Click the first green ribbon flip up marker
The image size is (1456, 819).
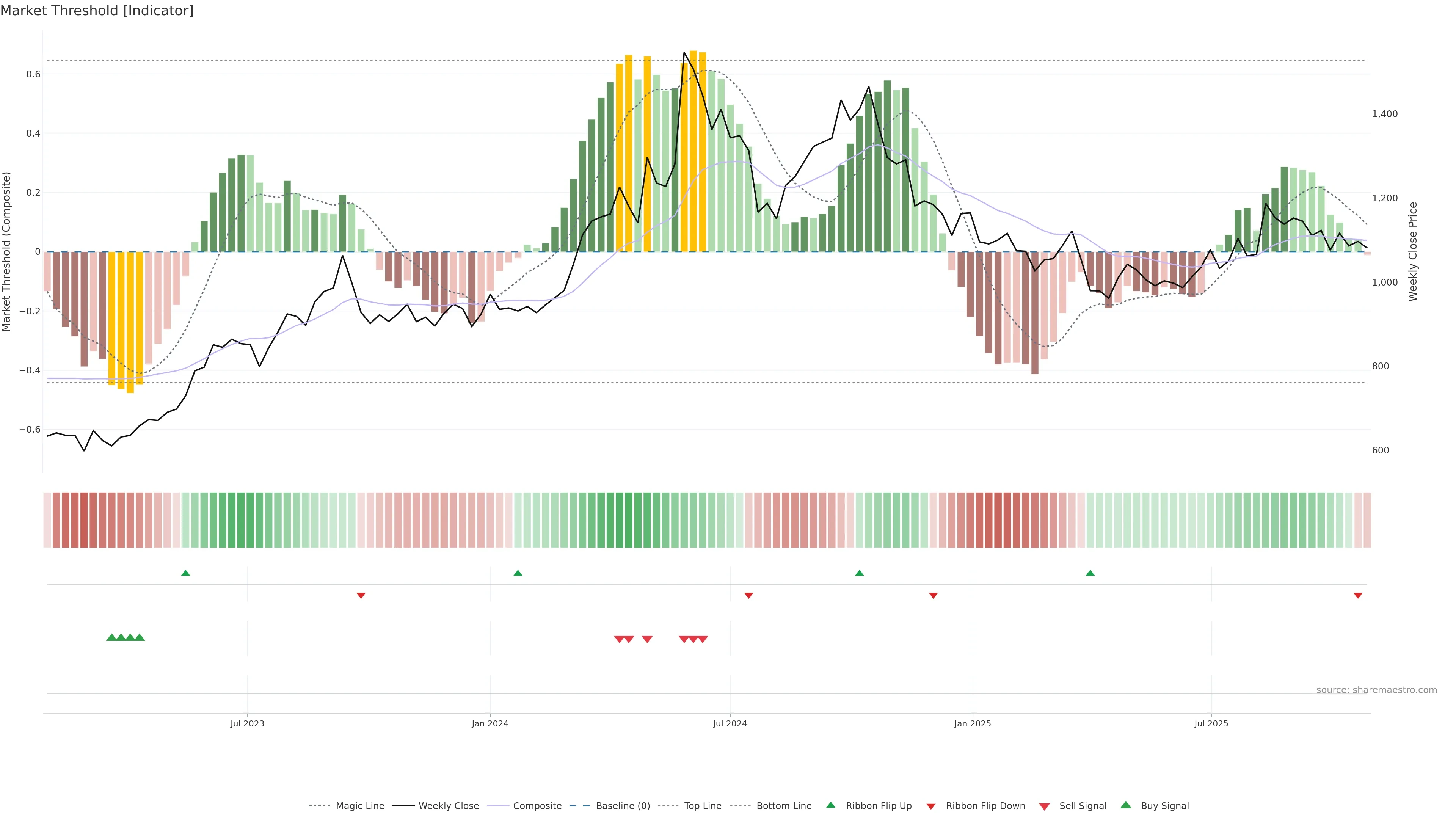pyautogui.click(x=185, y=573)
